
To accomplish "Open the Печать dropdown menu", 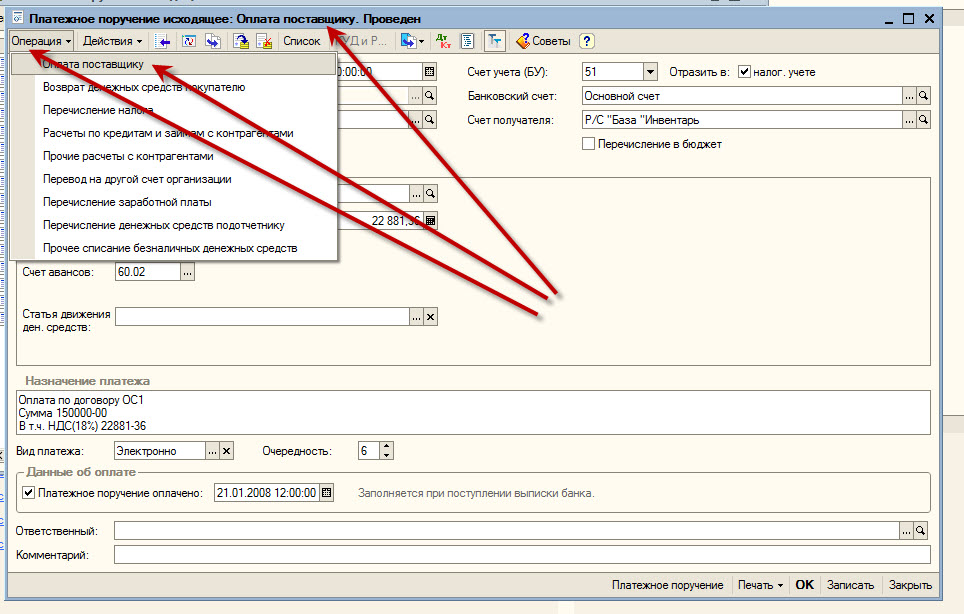I will pos(760,585).
